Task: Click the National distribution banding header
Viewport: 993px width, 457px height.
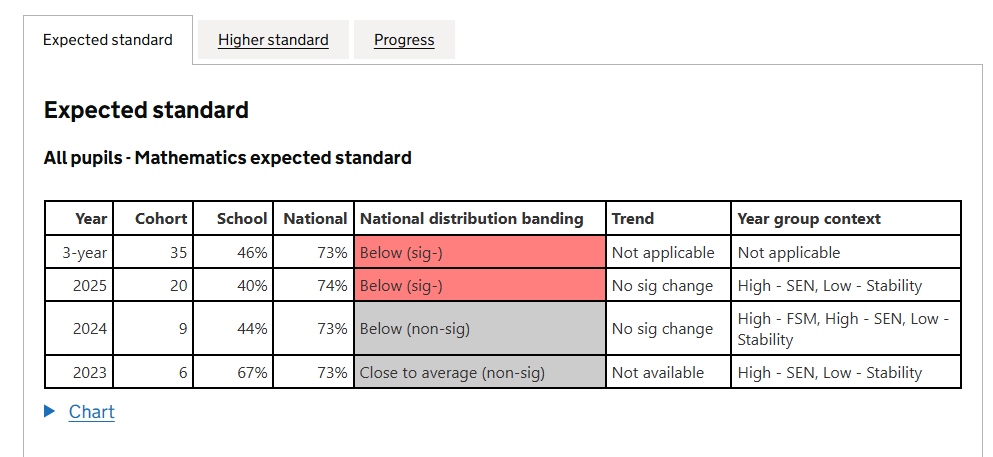Action: click(471, 218)
